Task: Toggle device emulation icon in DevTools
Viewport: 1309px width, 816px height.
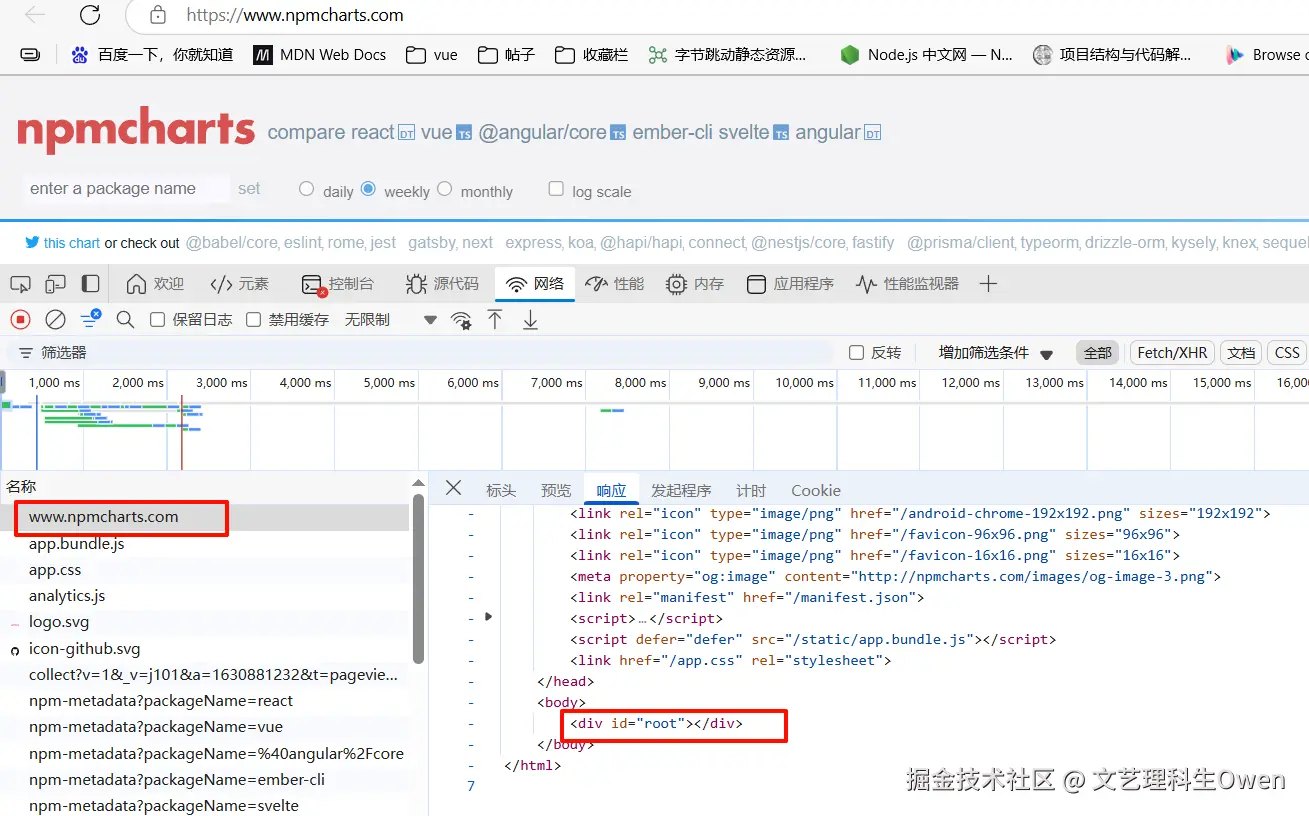Action: (x=55, y=284)
